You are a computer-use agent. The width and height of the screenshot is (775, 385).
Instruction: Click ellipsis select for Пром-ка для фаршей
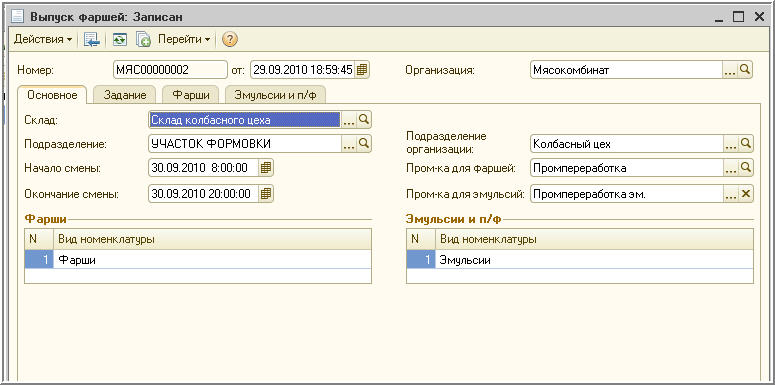click(731, 168)
